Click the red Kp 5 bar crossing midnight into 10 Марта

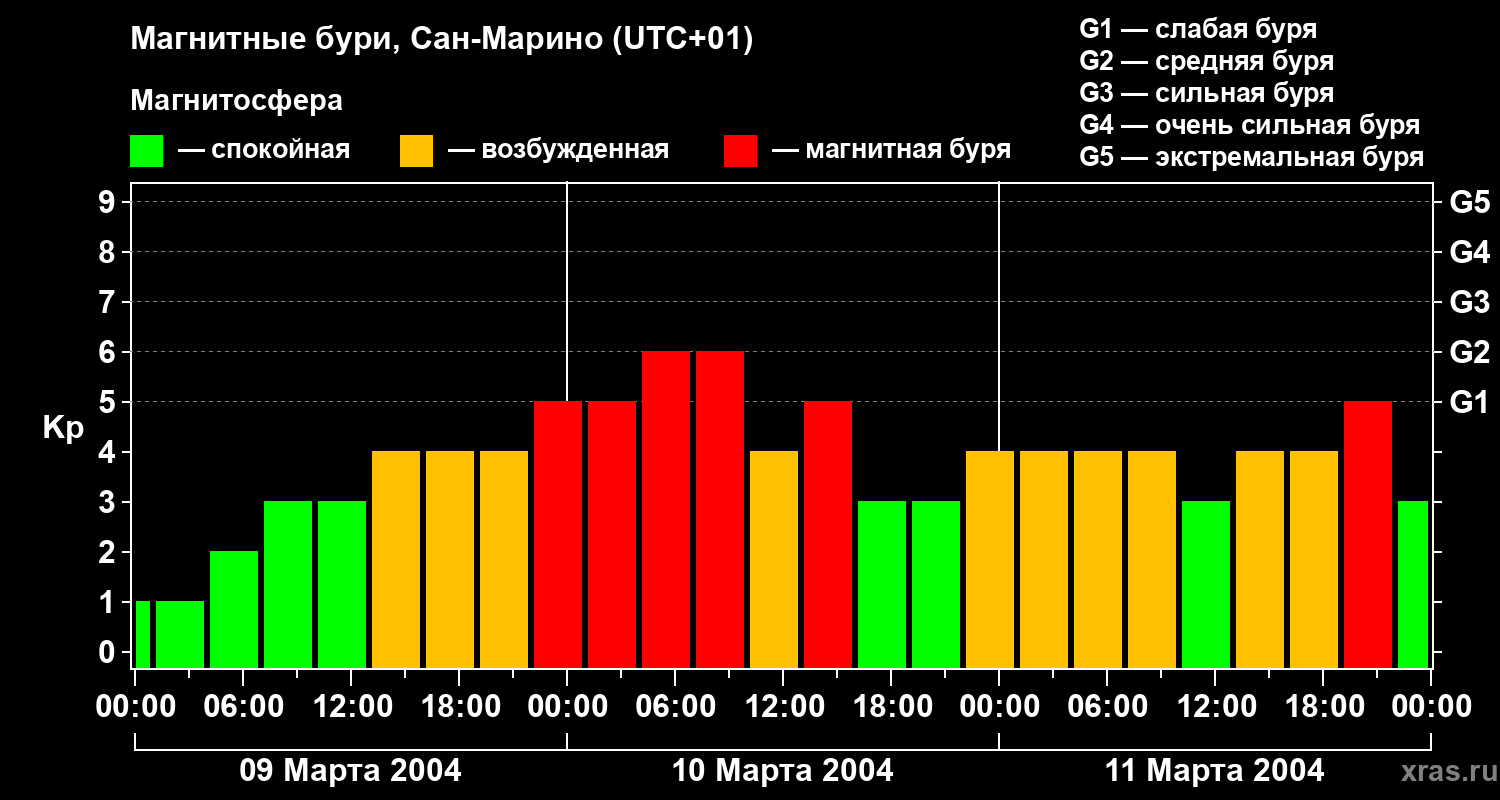(558, 534)
